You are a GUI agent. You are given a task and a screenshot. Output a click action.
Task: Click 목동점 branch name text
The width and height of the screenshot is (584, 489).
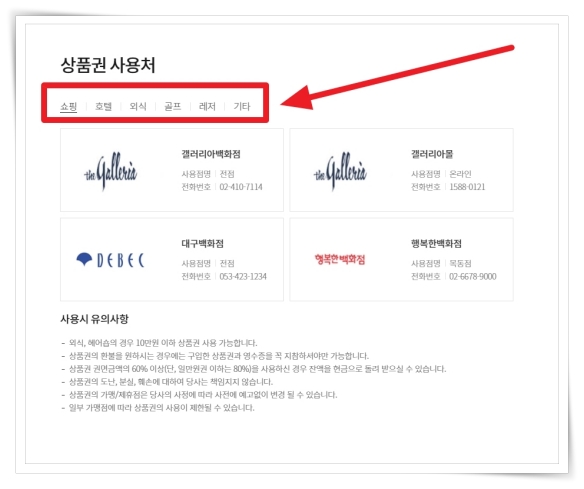[460, 263]
